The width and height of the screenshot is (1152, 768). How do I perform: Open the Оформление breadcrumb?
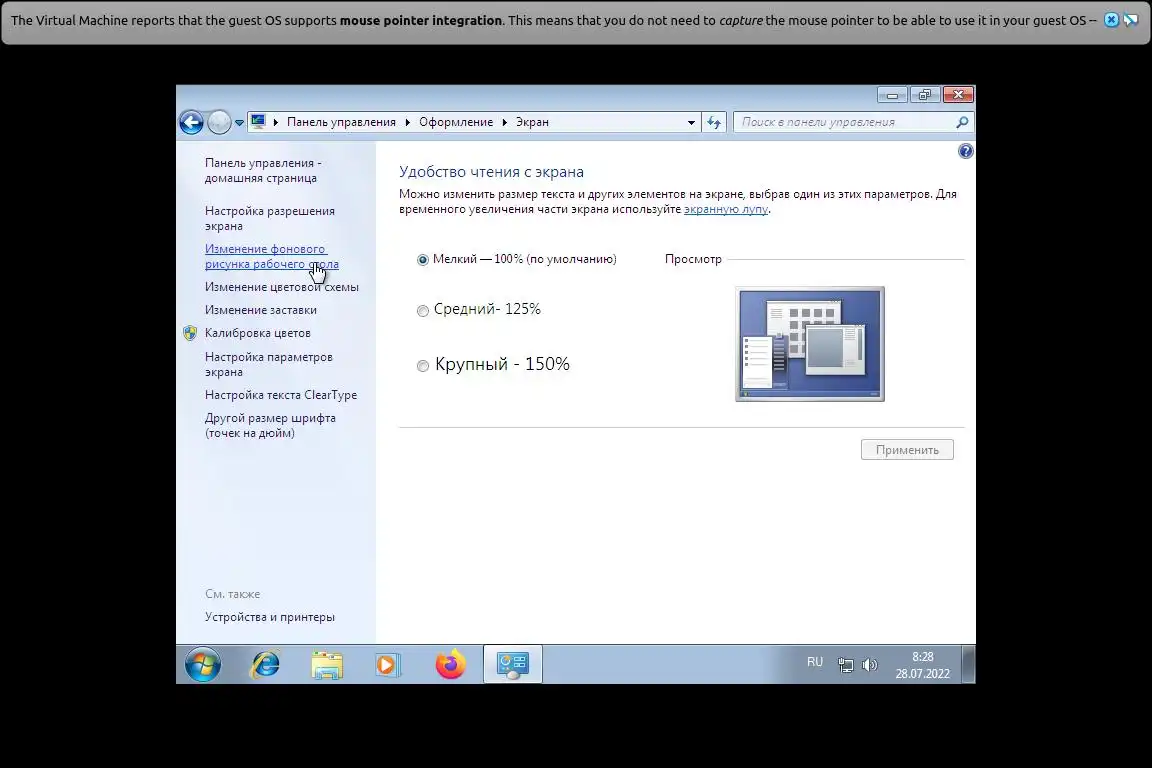click(x=456, y=122)
